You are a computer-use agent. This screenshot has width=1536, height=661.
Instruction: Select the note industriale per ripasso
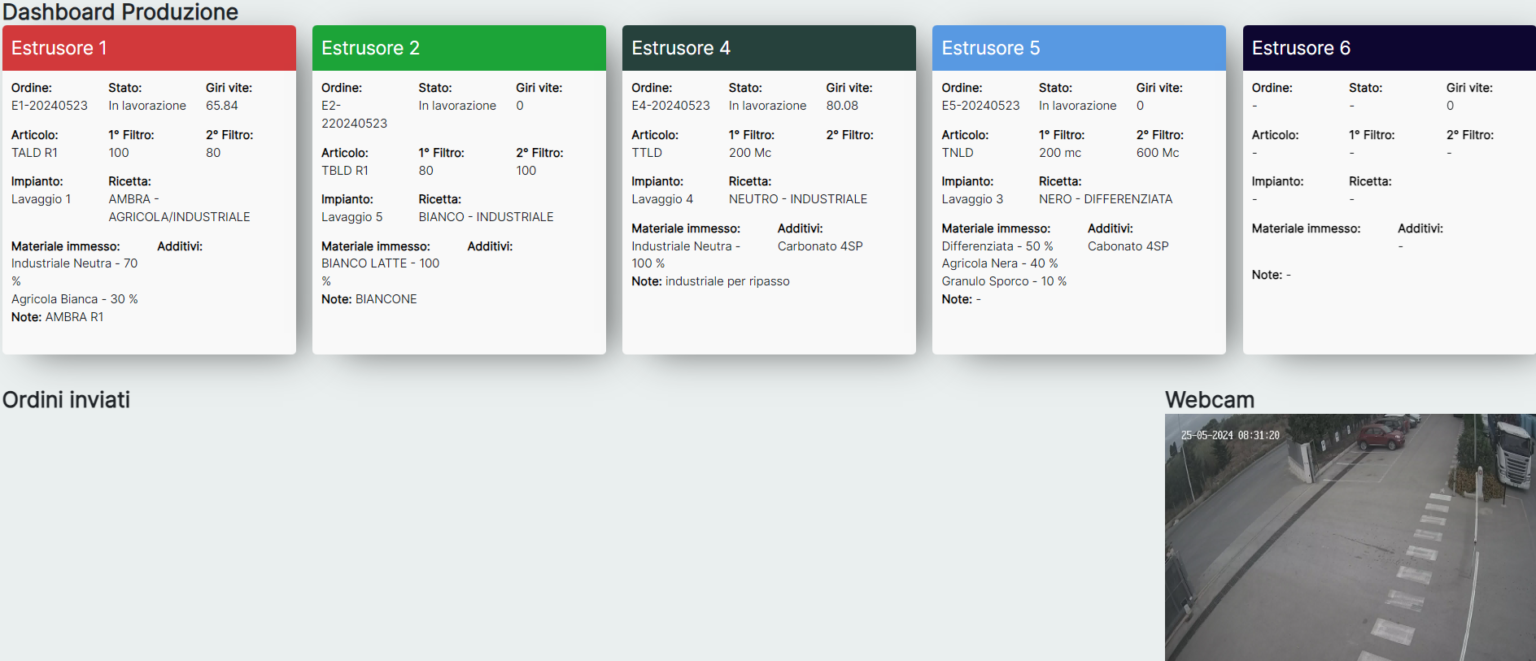click(727, 282)
